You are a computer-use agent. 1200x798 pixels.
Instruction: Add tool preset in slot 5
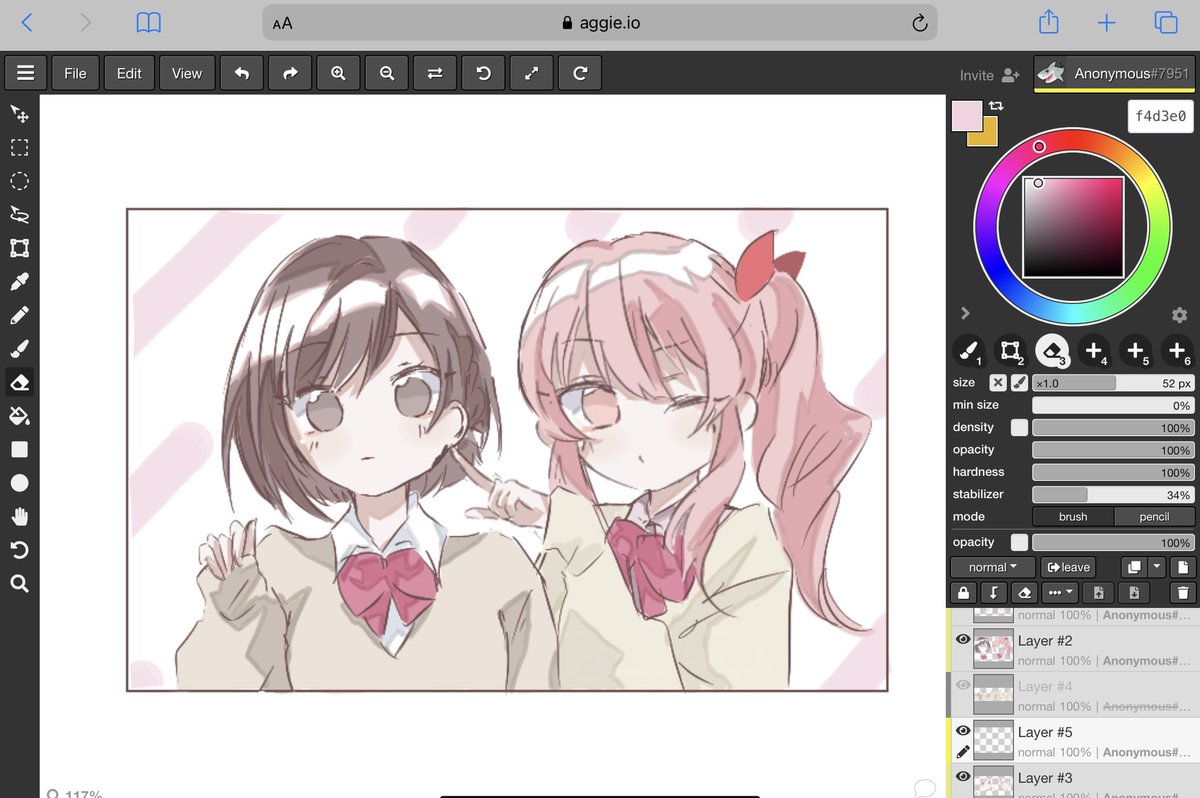(x=1135, y=351)
